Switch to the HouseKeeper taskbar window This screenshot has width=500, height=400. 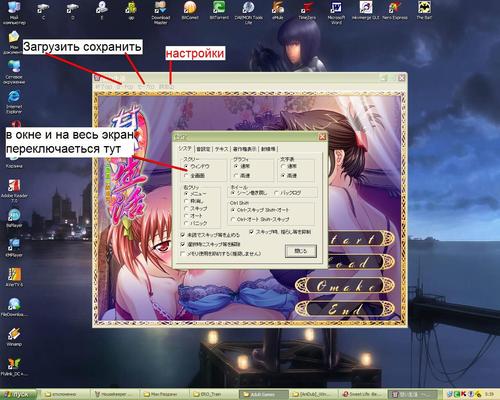point(115,394)
